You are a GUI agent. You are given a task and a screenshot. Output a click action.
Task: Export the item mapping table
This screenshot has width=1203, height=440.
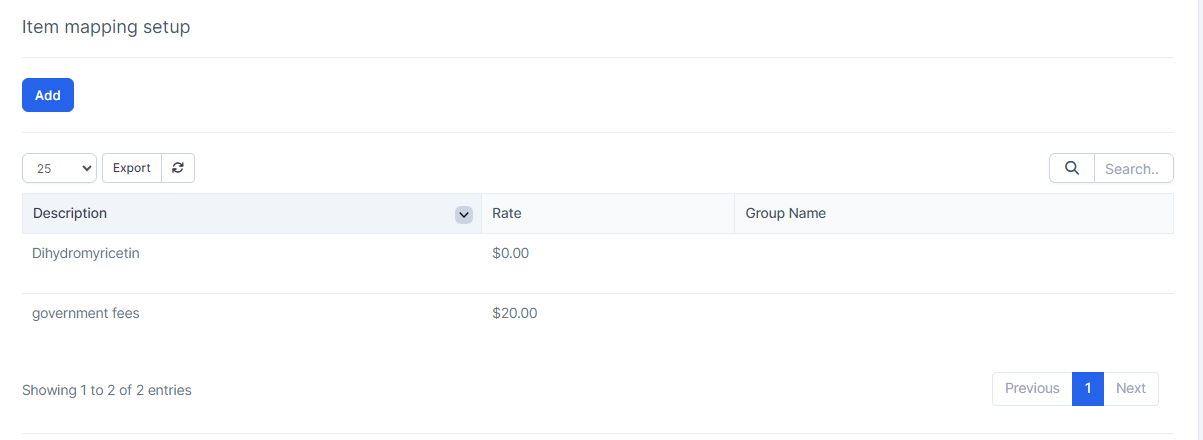(x=131, y=168)
